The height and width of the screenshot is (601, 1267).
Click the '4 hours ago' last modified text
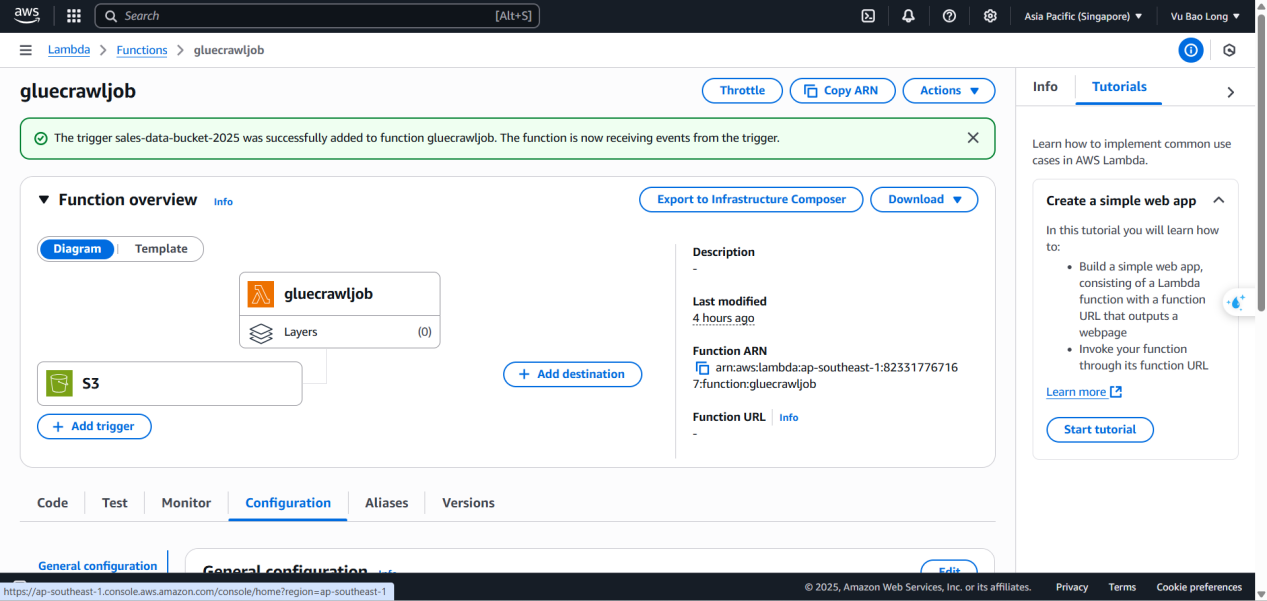point(724,318)
